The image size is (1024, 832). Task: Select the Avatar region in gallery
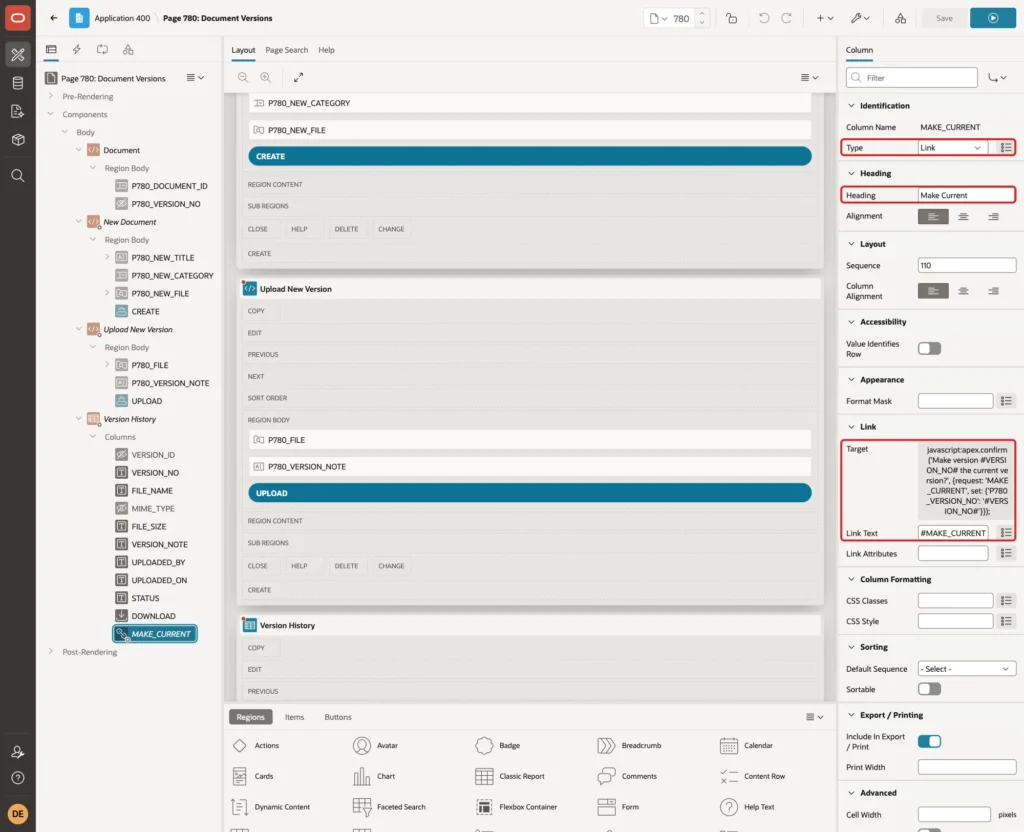(x=375, y=745)
